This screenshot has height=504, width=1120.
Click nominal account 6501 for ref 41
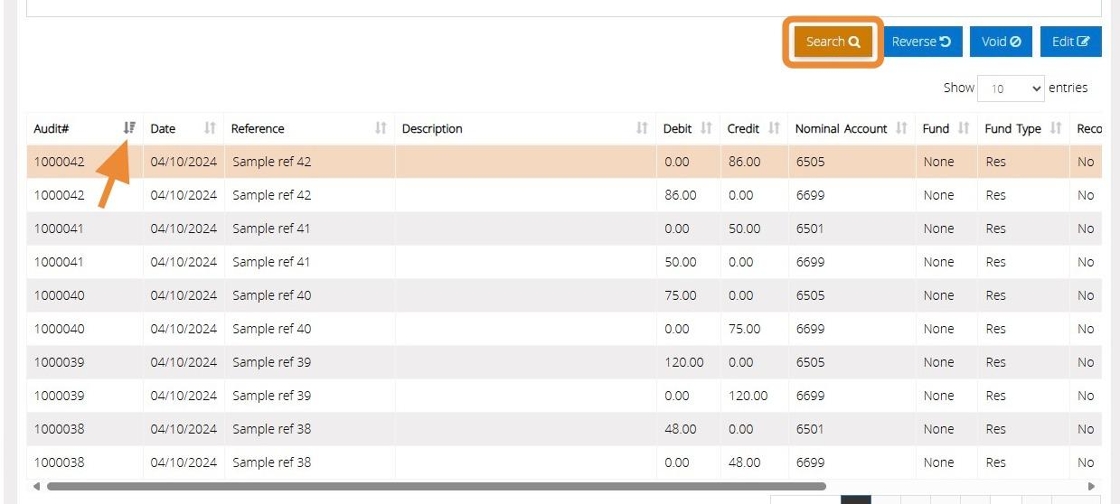click(x=810, y=228)
